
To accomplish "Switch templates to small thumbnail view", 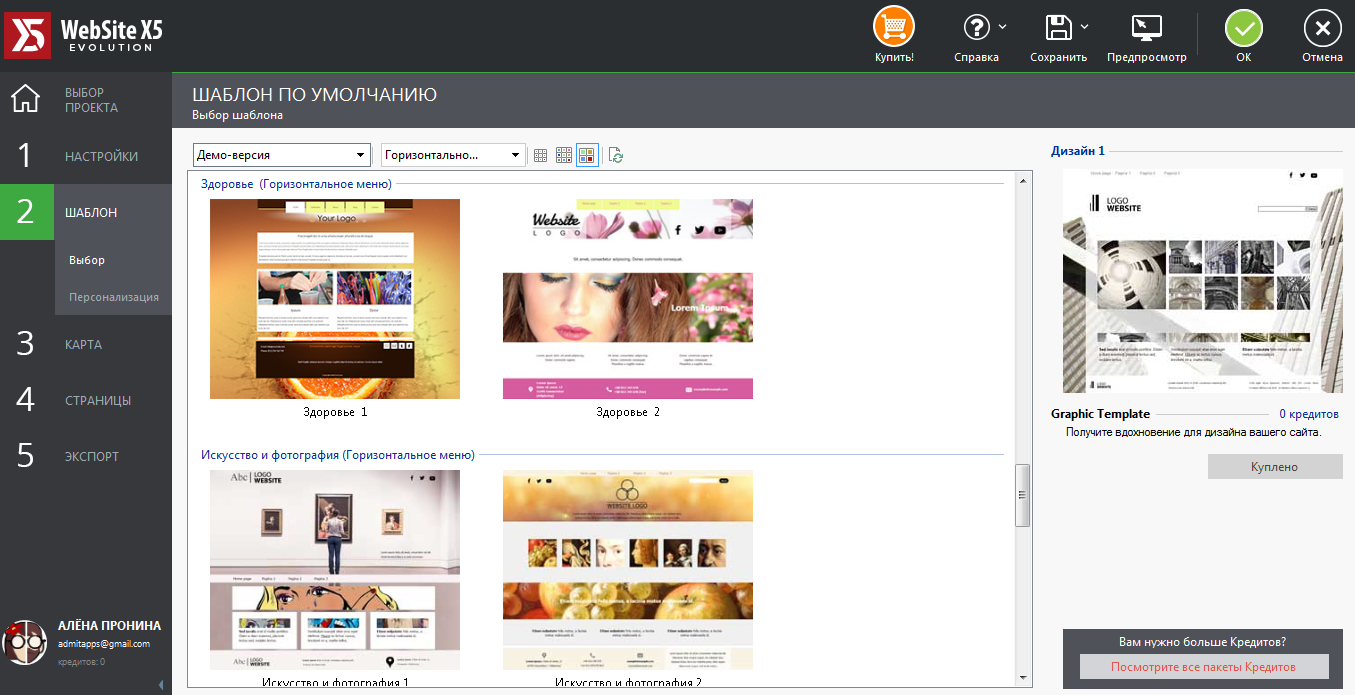I will 539,154.
